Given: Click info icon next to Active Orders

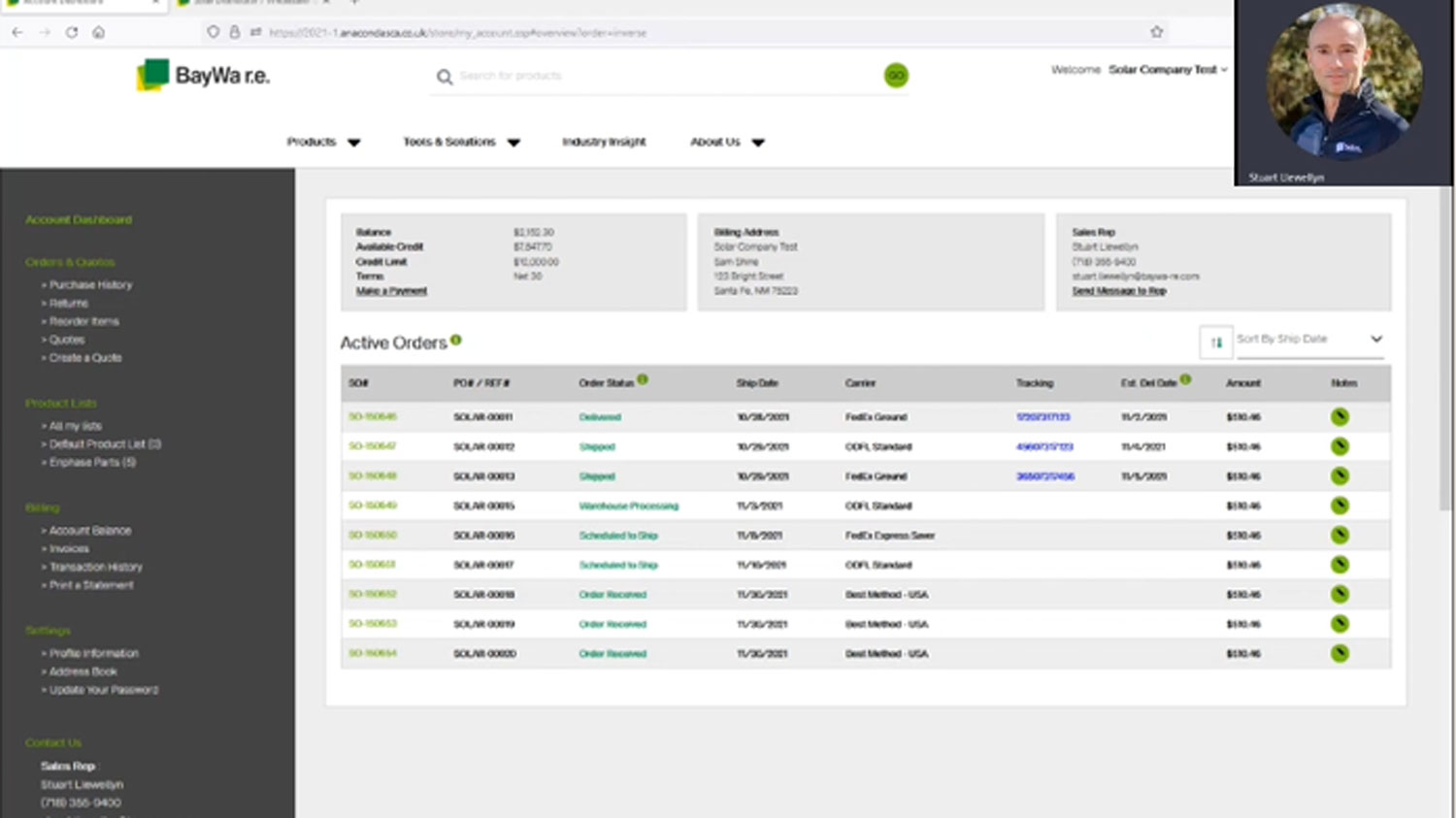Looking at the screenshot, I should [456, 340].
